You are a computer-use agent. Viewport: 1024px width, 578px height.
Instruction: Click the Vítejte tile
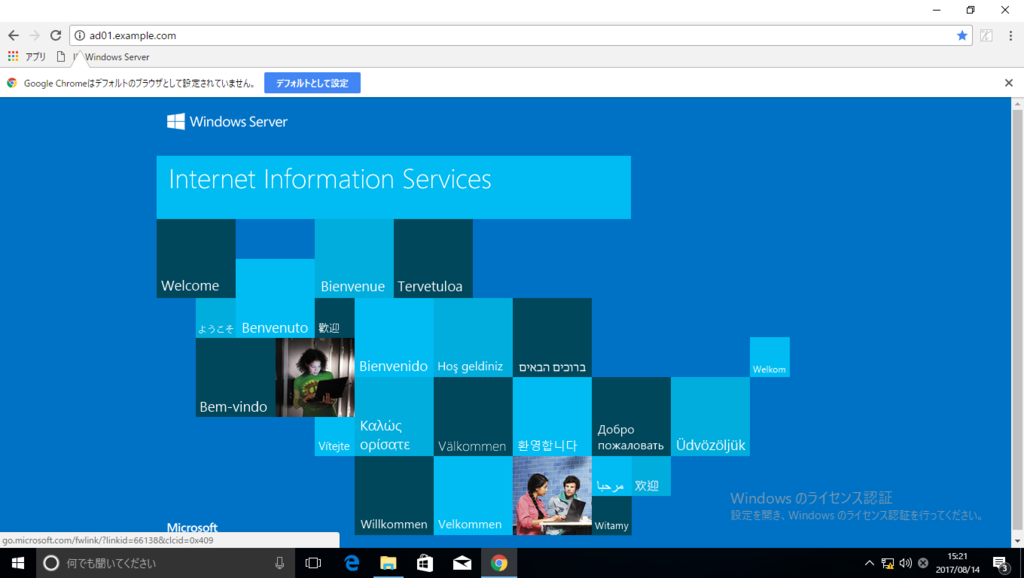coord(334,436)
